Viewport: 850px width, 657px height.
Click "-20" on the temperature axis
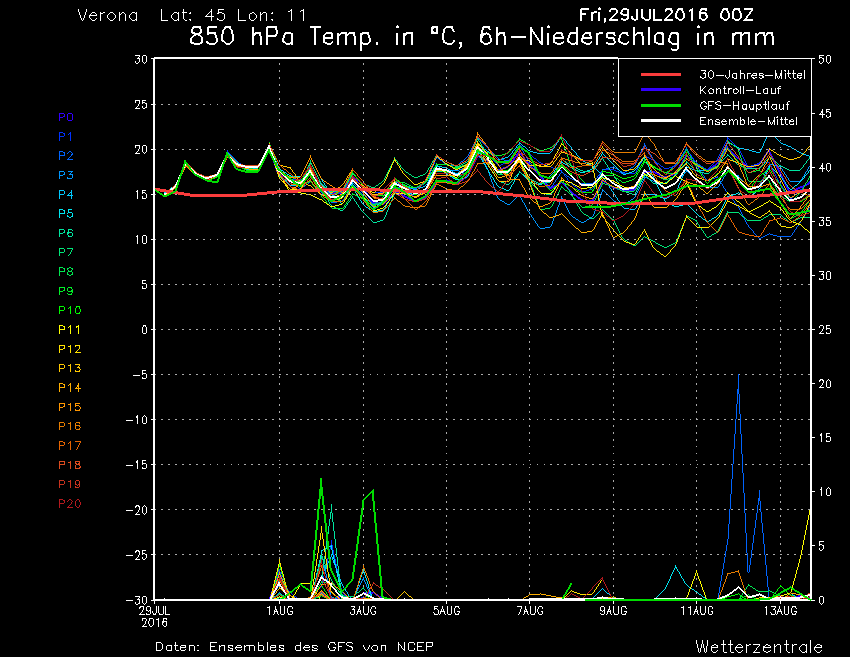pos(137,510)
